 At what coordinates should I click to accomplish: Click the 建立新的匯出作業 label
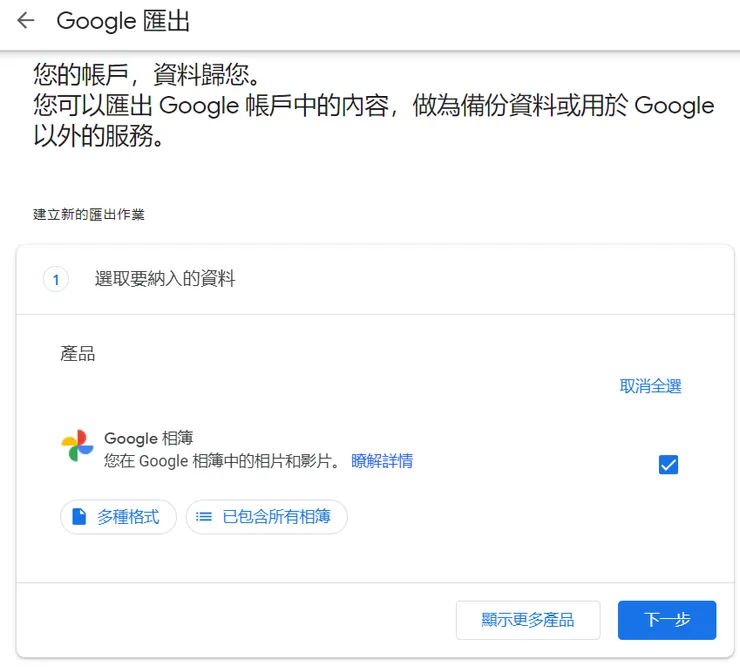(89, 214)
